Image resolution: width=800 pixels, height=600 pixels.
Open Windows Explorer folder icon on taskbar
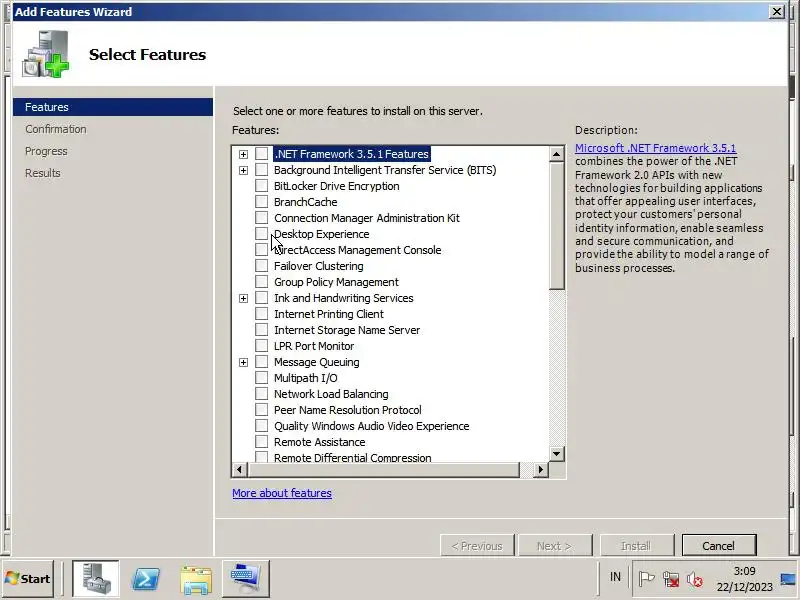coord(196,579)
